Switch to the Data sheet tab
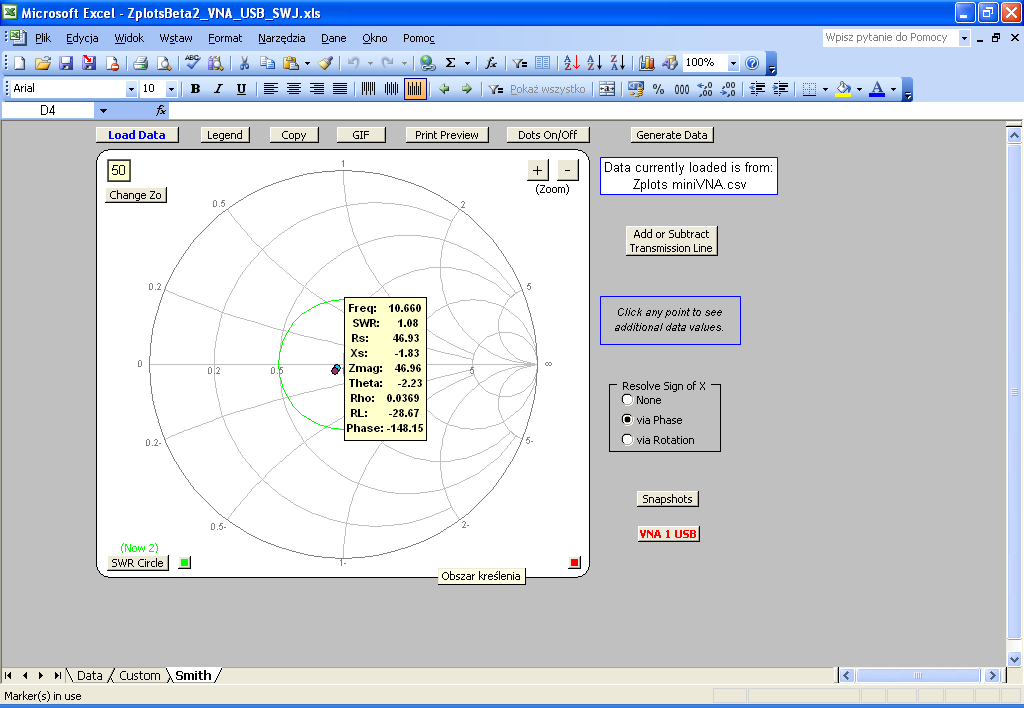 click(x=89, y=676)
